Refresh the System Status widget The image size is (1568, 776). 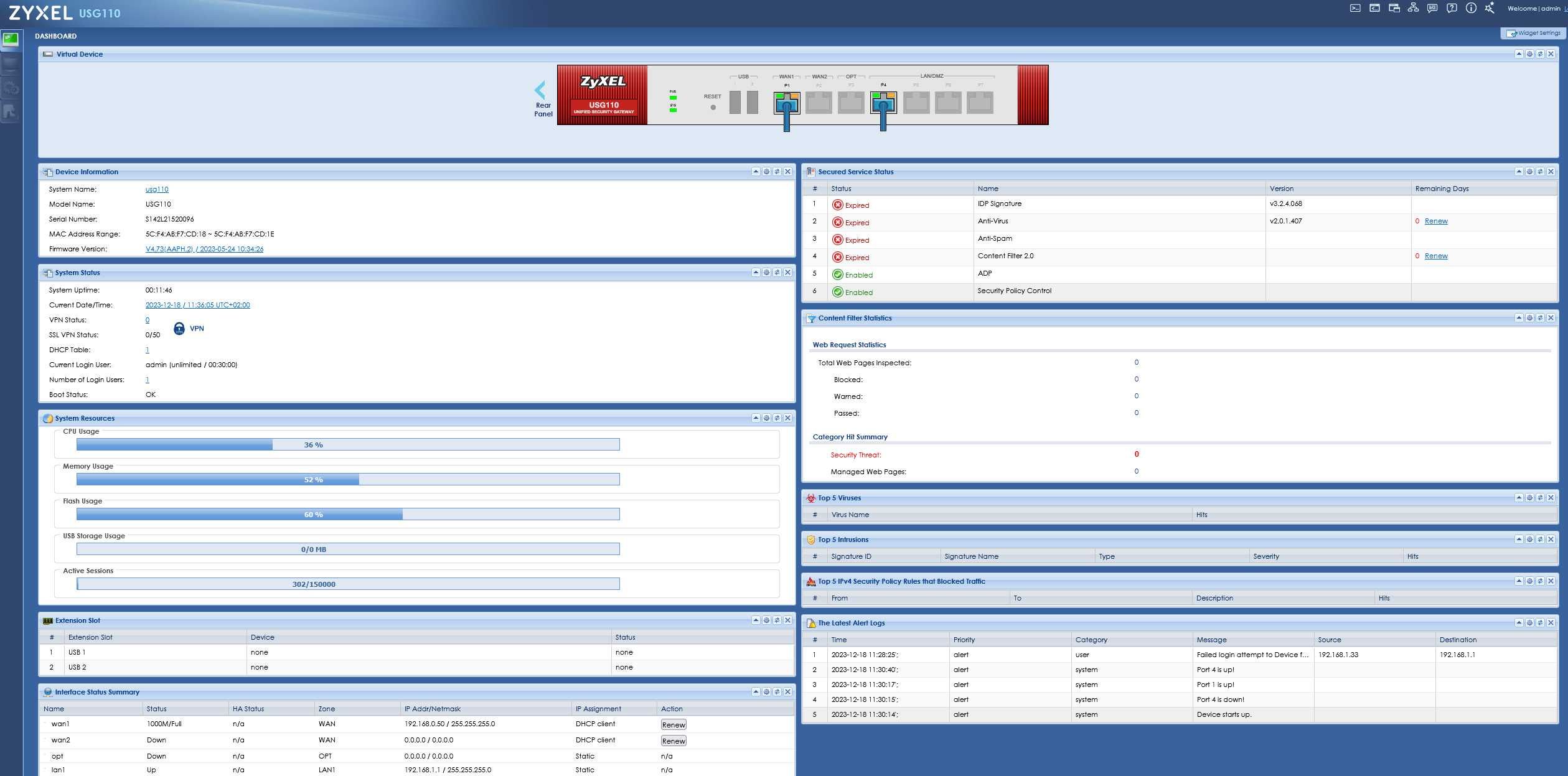coord(777,273)
